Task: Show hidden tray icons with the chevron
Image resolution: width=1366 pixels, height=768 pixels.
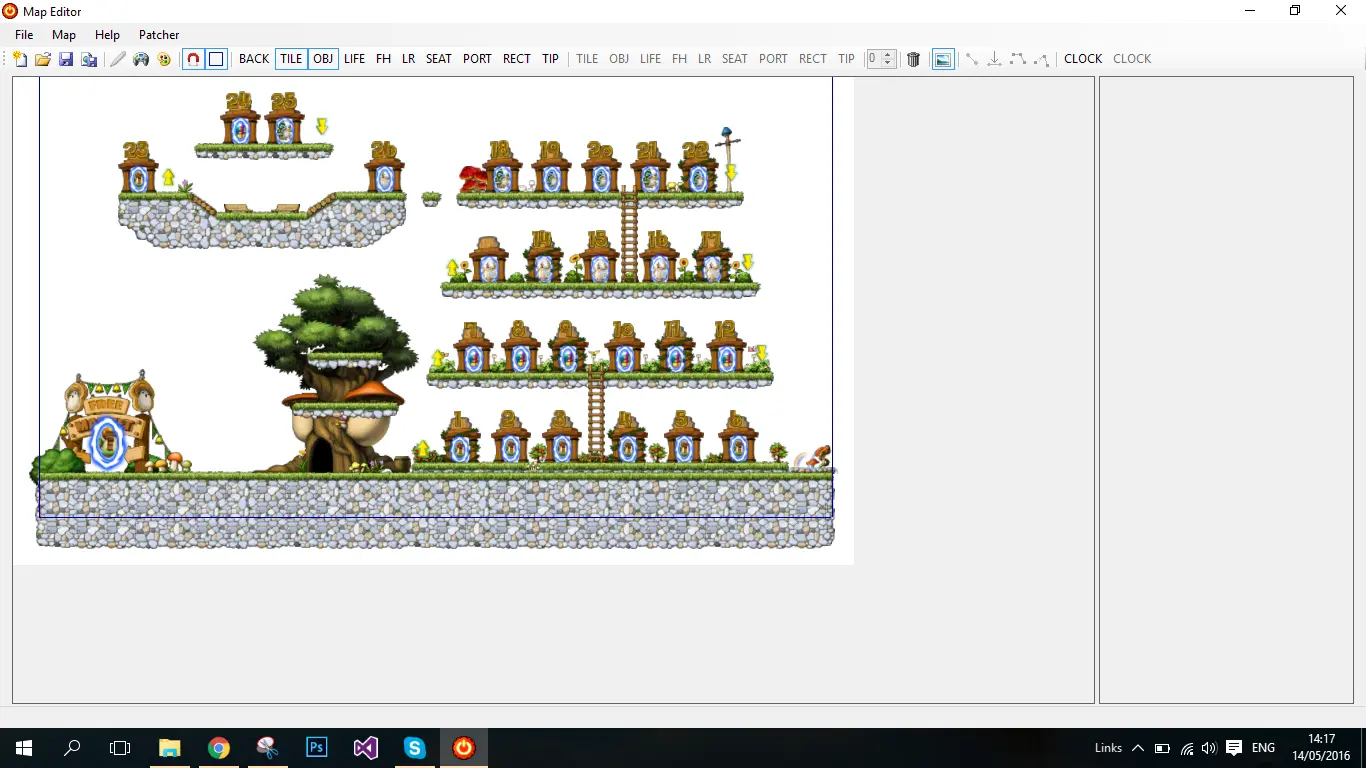Action: point(1137,748)
